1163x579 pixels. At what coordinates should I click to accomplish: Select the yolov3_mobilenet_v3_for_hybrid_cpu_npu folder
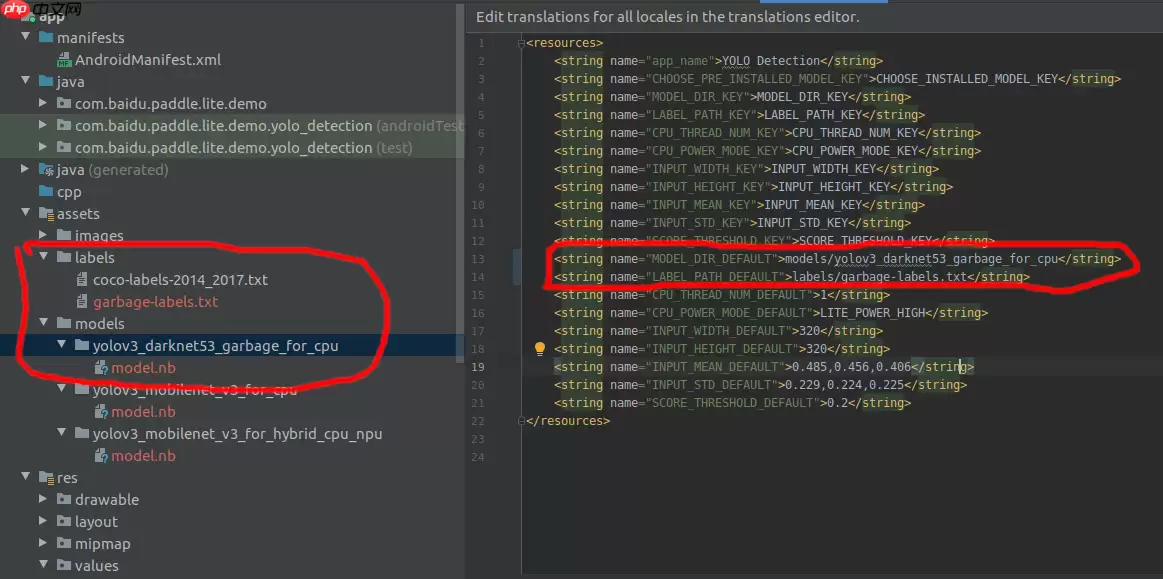(x=237, y=434)
